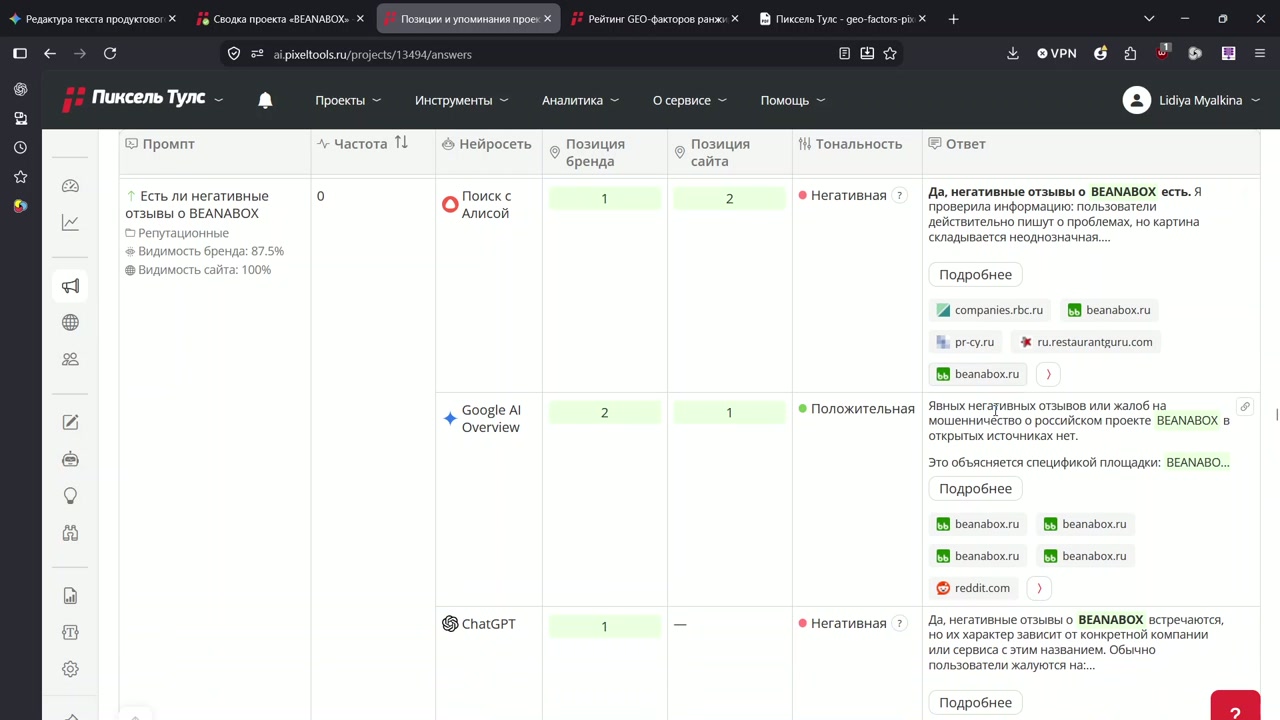
Task: Expand the Помощь menu
Action: click(x=793, y=100)
